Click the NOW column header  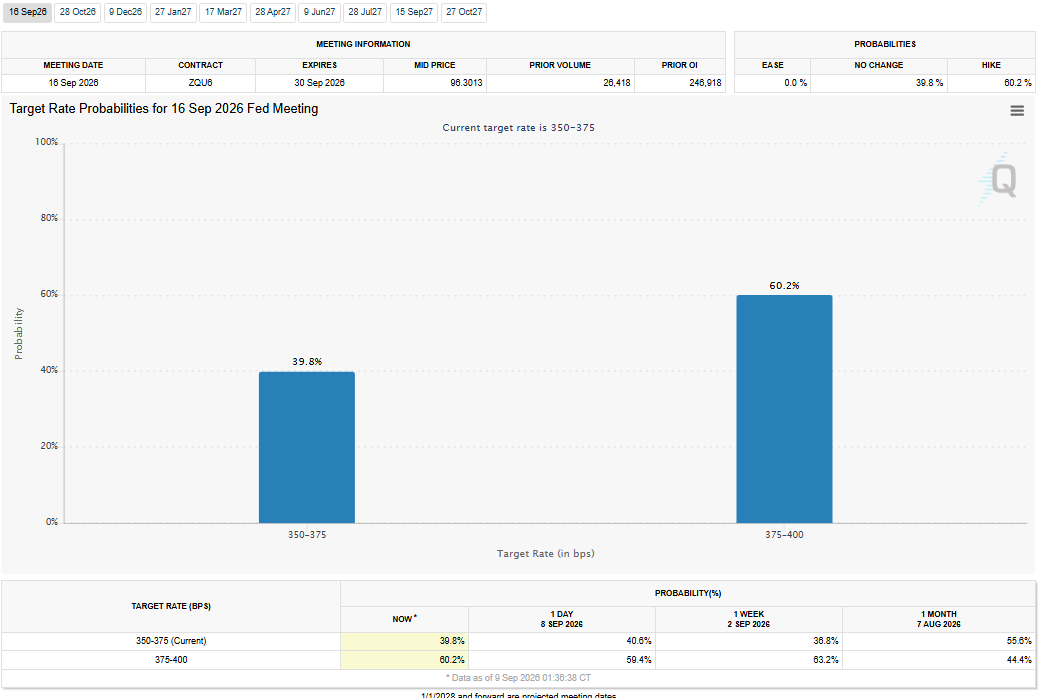click(x=404, y=619)
